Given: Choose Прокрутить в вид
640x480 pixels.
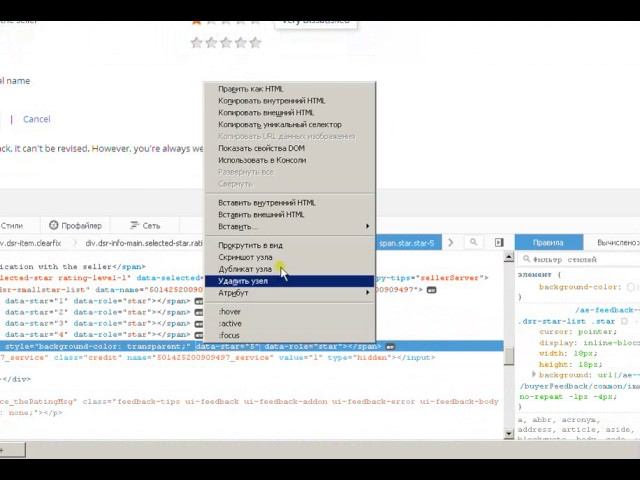Looking at the screenshot, I should [x=289, y=245].
